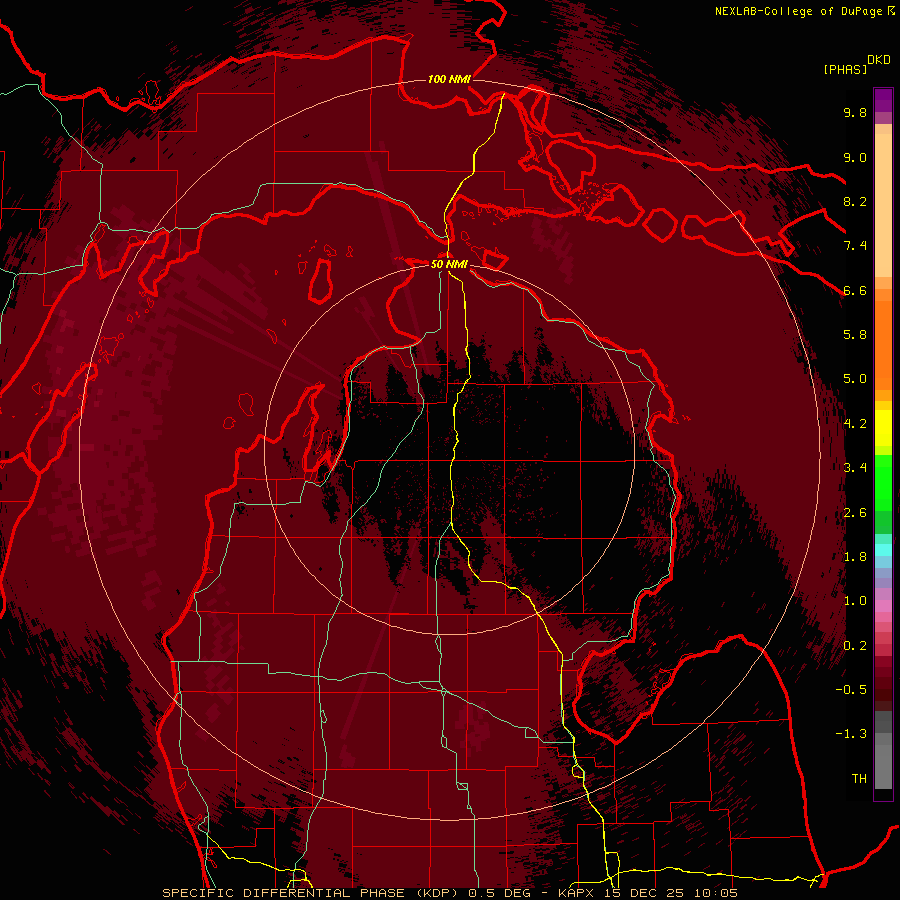Click the 0.5 DEG tilt text in the caption
Image resolution: width=900 pixels, height=900 pixels.
(499, 893)
